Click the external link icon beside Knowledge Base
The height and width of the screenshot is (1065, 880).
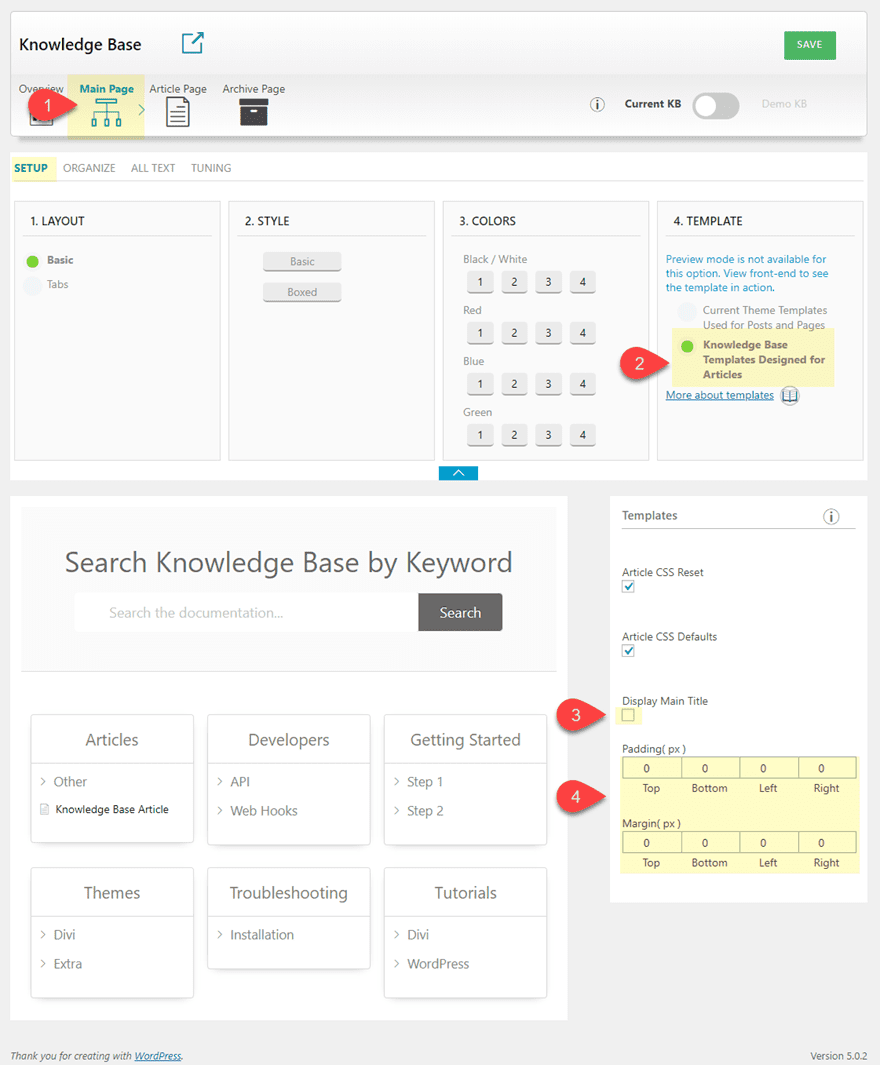click(x=191, y=43)
